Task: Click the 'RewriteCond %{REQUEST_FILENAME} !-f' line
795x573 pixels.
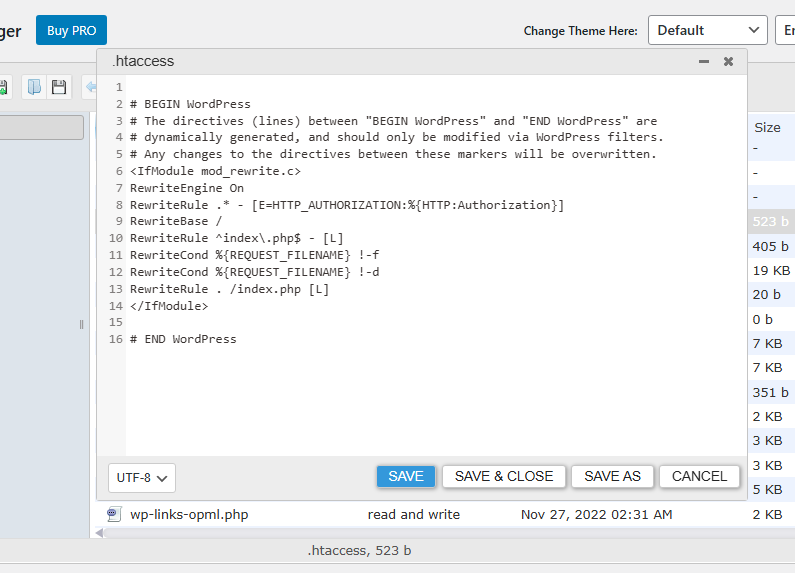Action: tap(255, 255)
